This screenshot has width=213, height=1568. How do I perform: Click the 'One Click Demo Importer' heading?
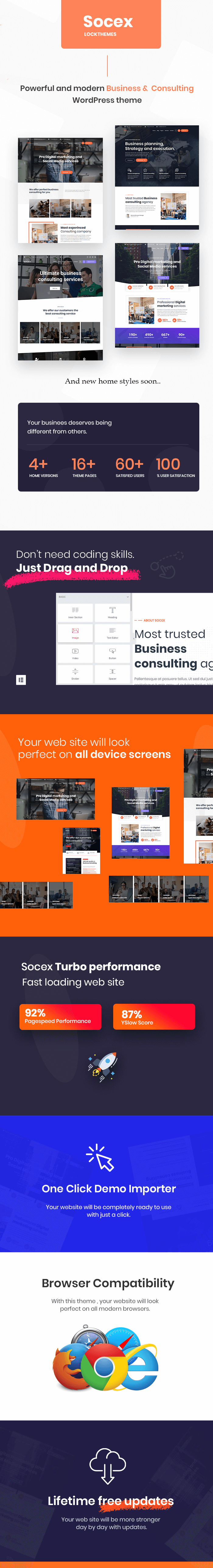pos(108,1189)
